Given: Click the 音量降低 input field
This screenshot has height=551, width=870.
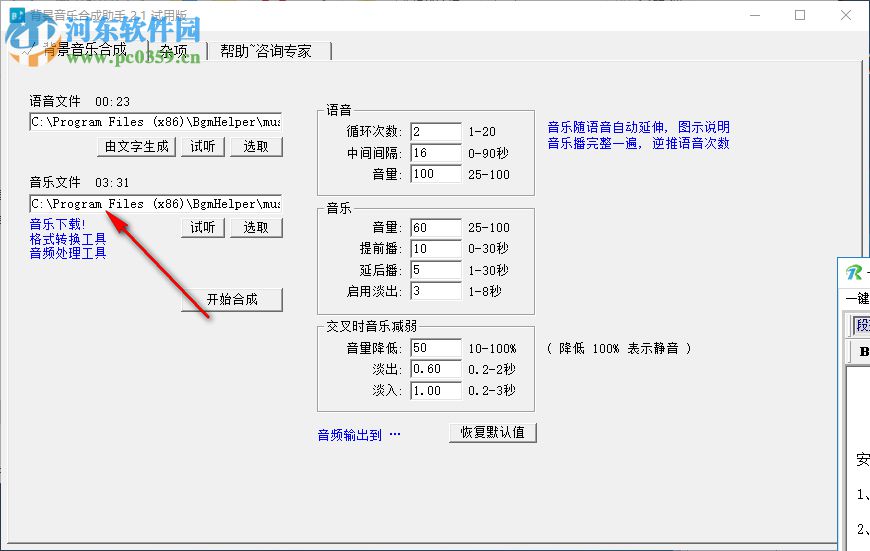Looking at the screenshot, I should (436, 348).
